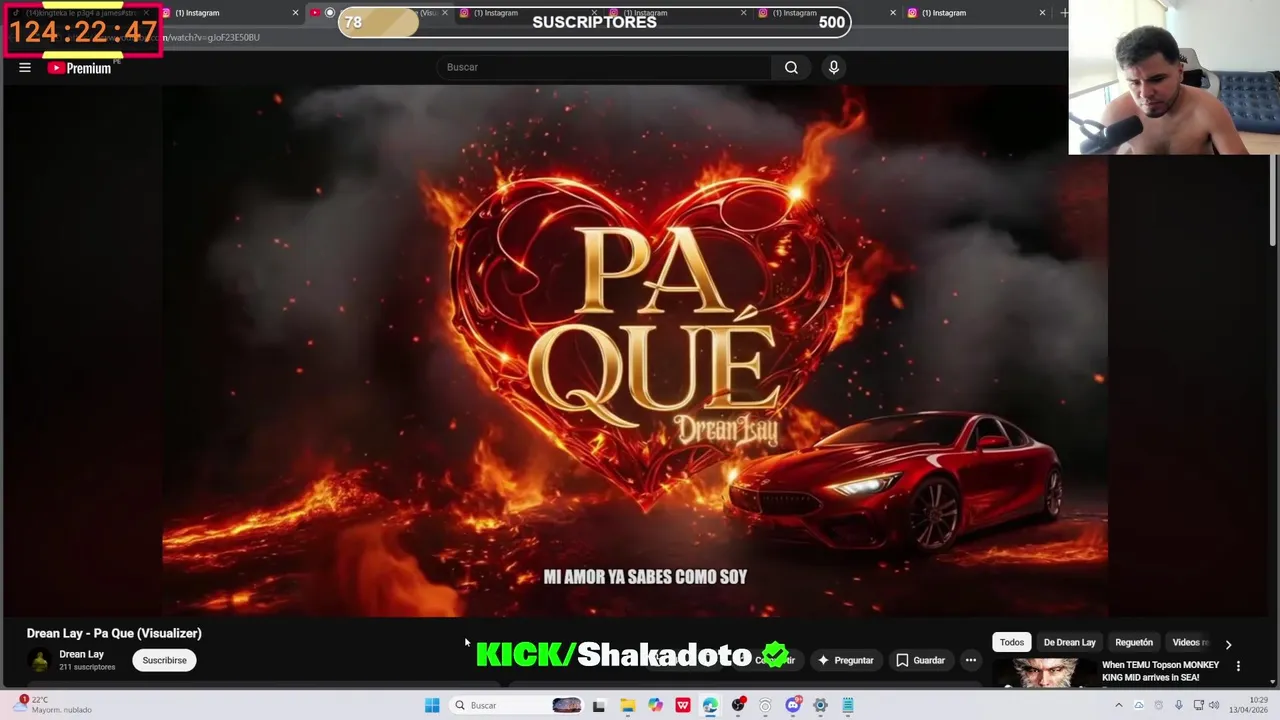The width and height of the screenshot is (1280, 720).
Task: Switch to the leftmost Instagram browser tab
Action: (x=230, y=13)
